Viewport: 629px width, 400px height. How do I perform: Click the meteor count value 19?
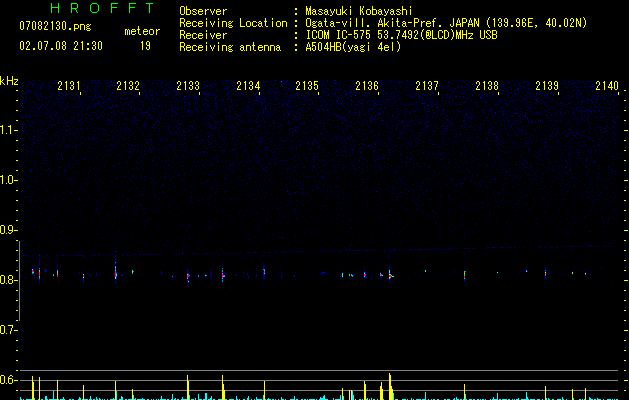145,46
